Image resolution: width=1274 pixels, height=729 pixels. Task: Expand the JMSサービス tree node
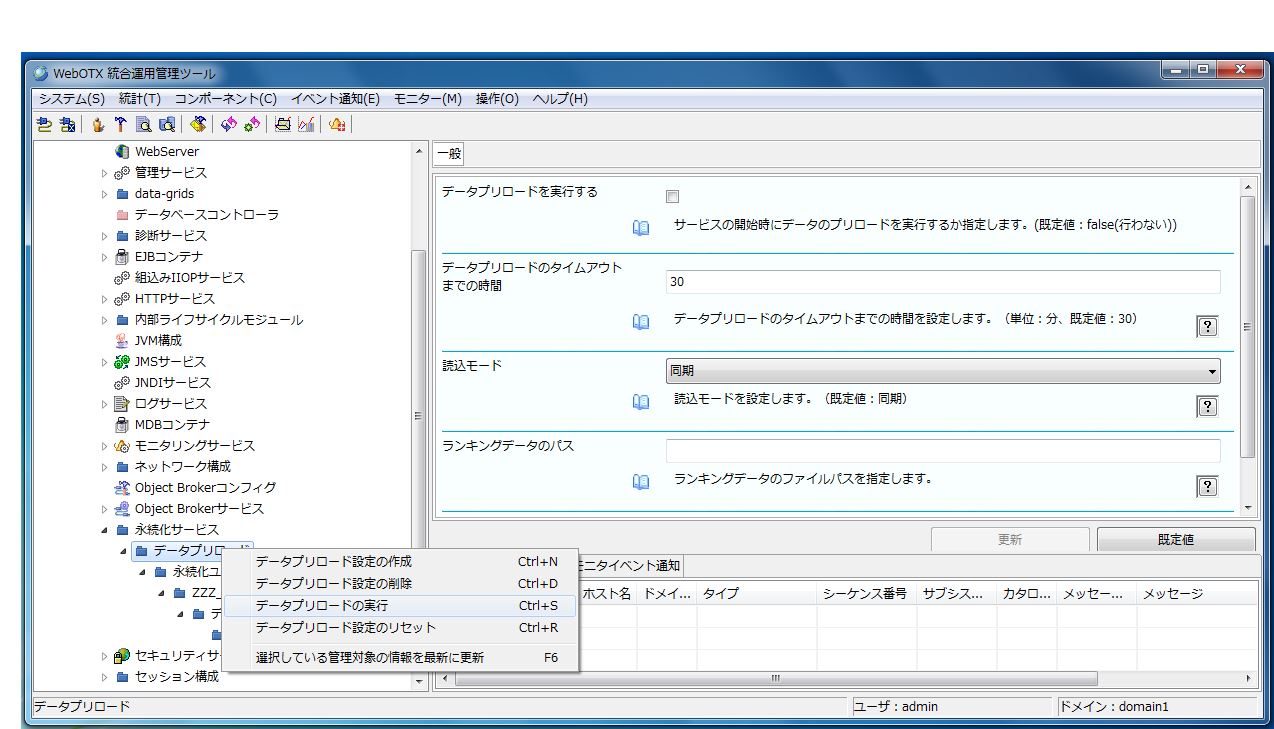click(104, 362)
